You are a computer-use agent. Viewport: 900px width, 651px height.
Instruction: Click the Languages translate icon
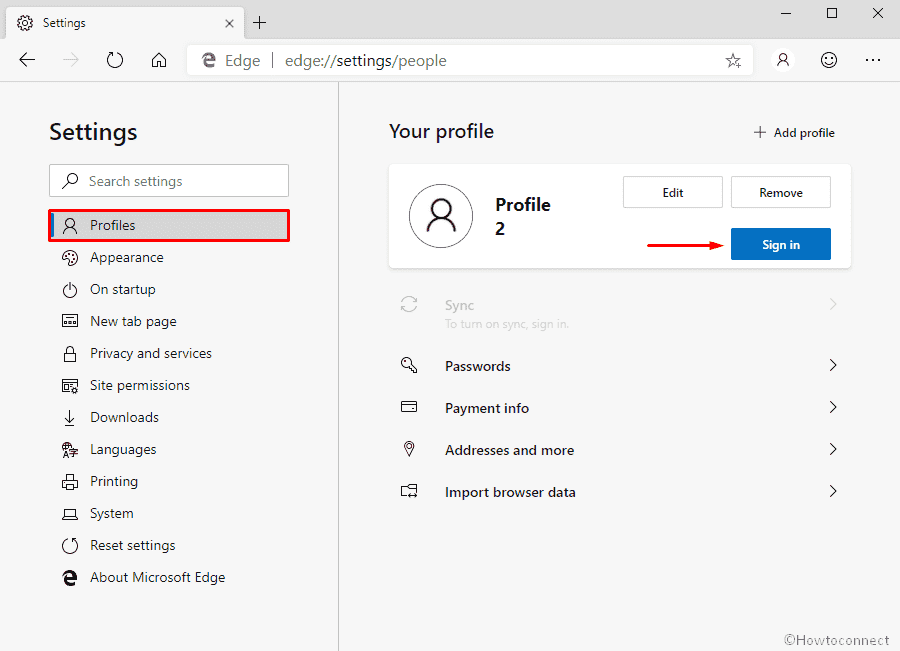point(70,450)
